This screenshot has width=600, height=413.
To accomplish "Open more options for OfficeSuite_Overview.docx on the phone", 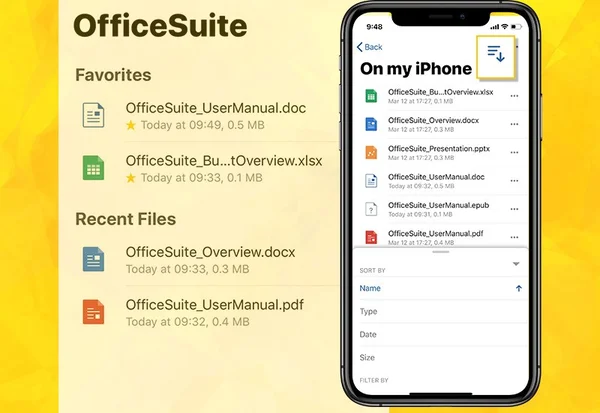I will pos(514,124).
